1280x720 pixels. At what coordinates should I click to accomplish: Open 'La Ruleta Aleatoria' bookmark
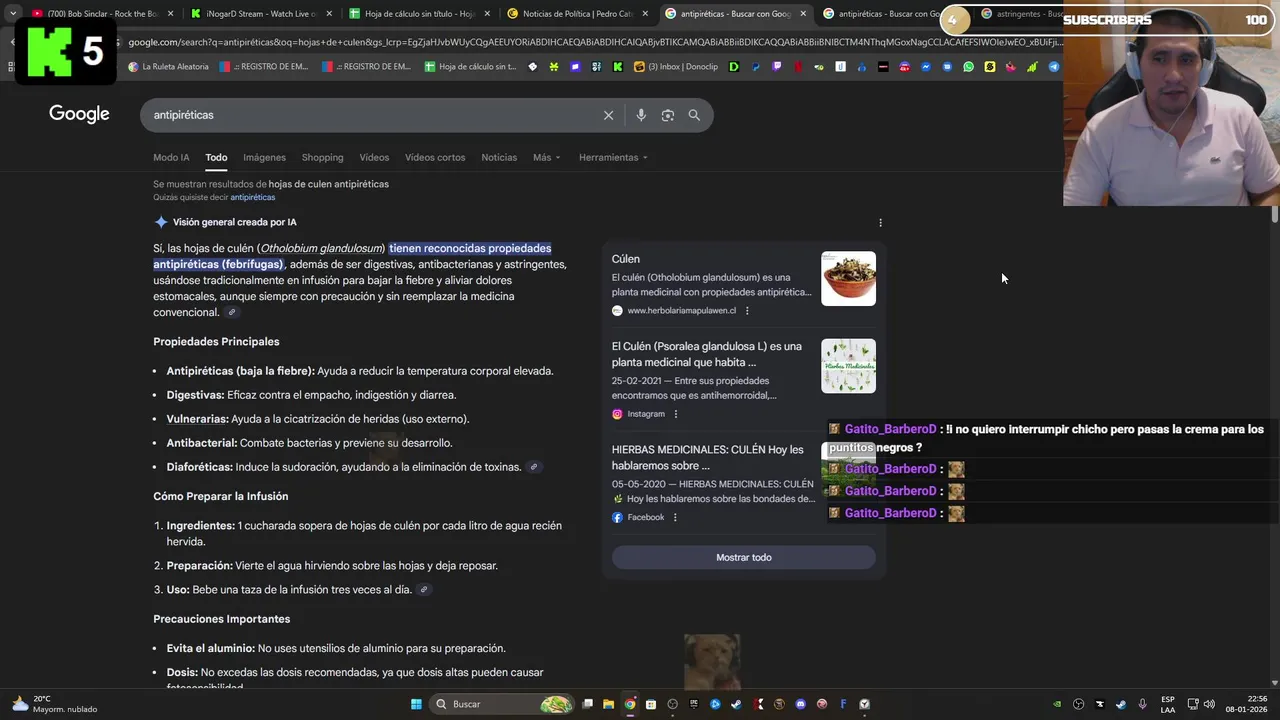click(168, 67)
